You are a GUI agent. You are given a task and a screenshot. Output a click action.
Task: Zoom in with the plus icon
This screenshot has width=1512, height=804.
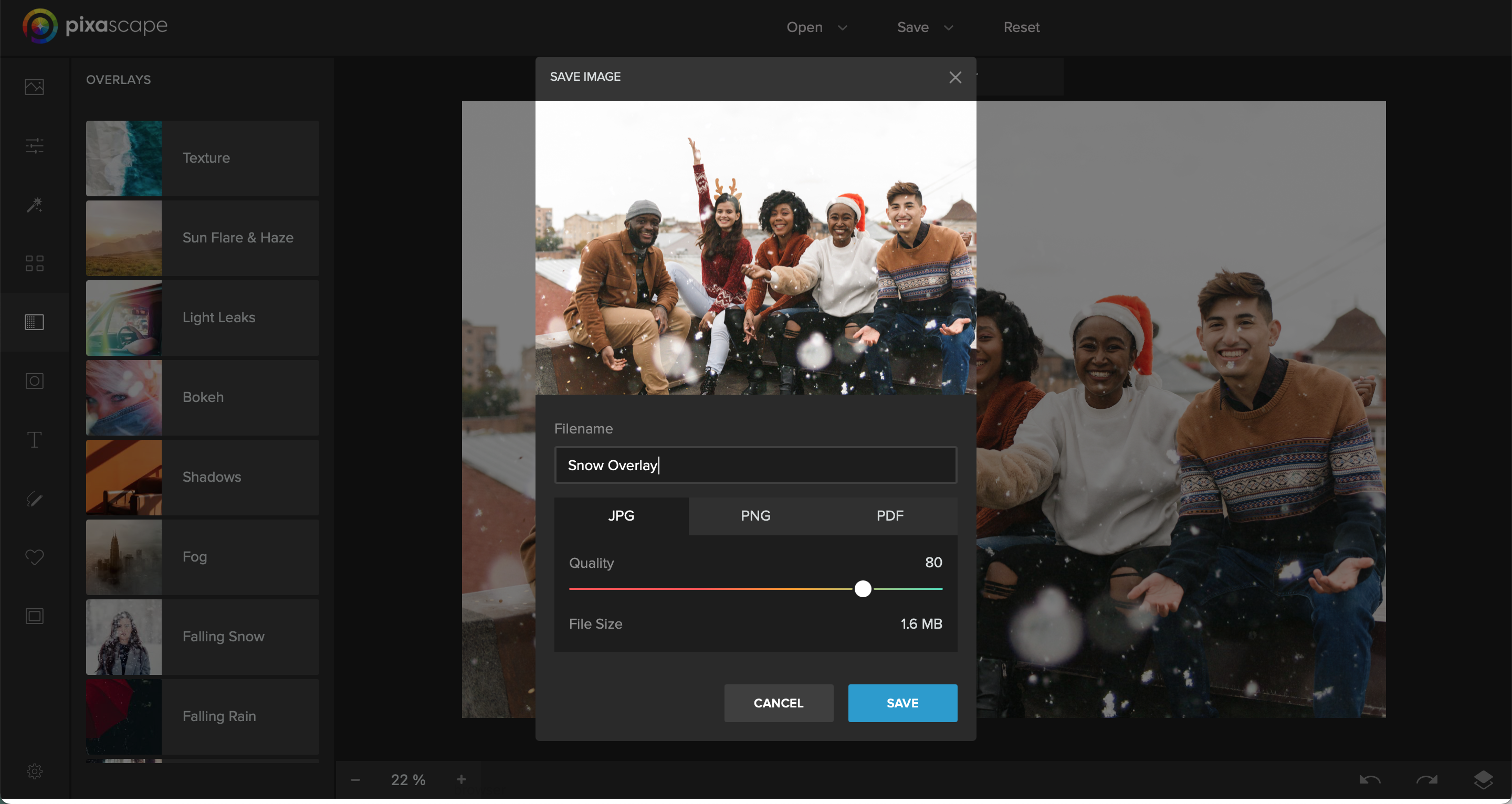pos(461,779)
